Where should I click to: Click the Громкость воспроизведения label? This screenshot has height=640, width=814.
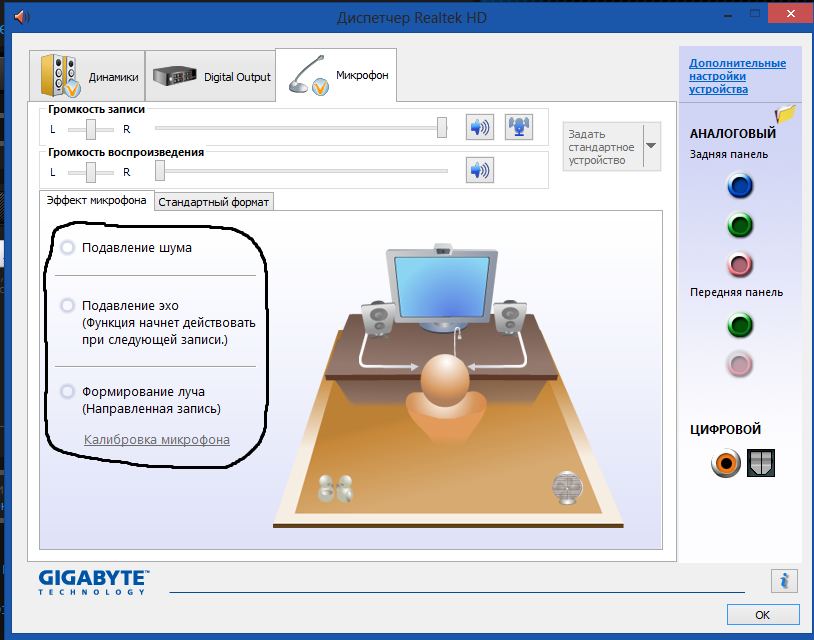tap(126, 152)
